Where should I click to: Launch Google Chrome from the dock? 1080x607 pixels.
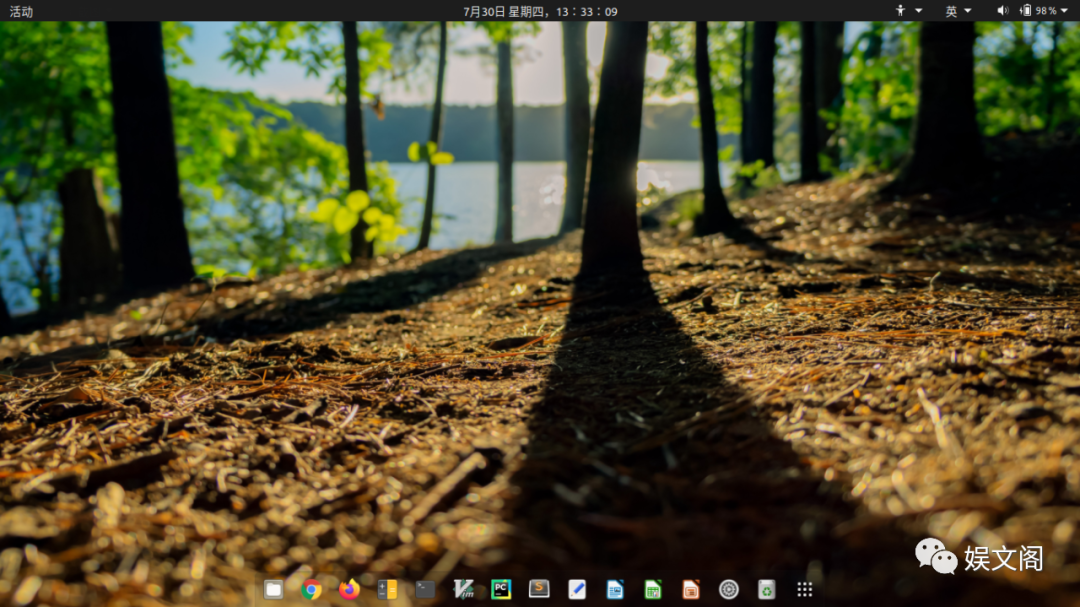[311, 589]
